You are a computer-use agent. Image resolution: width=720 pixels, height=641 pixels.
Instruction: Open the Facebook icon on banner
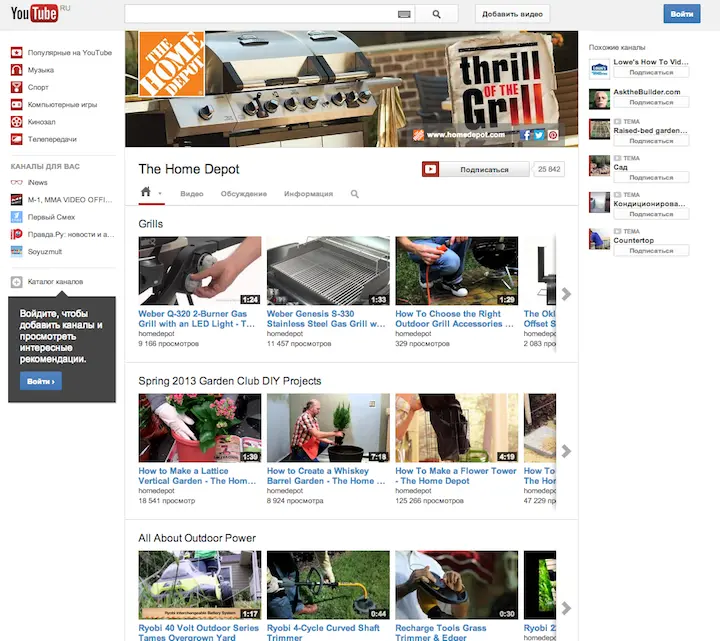coord(526,135)
